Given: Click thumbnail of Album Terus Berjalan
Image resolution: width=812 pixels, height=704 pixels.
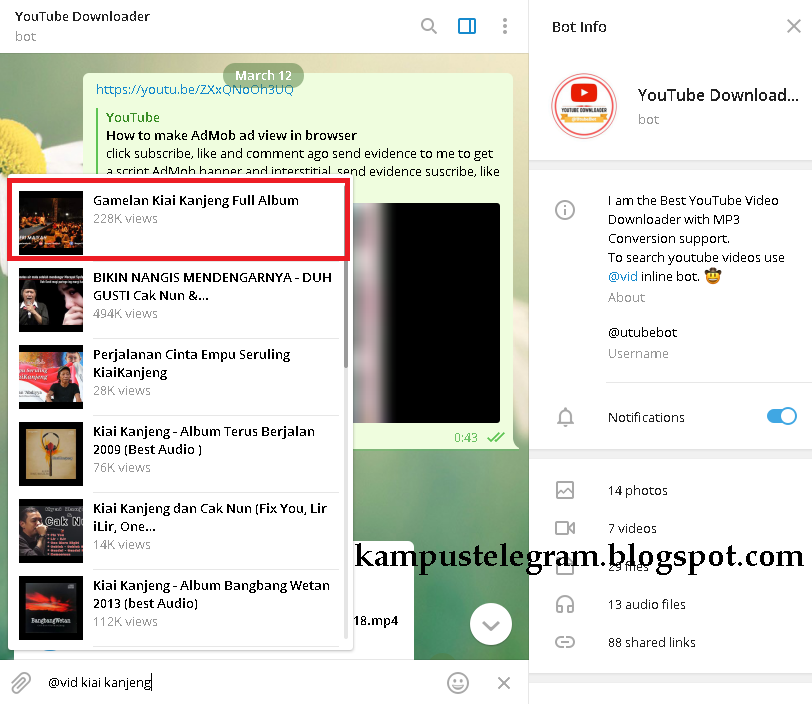Looking at the screenshot, I should 51,454.
